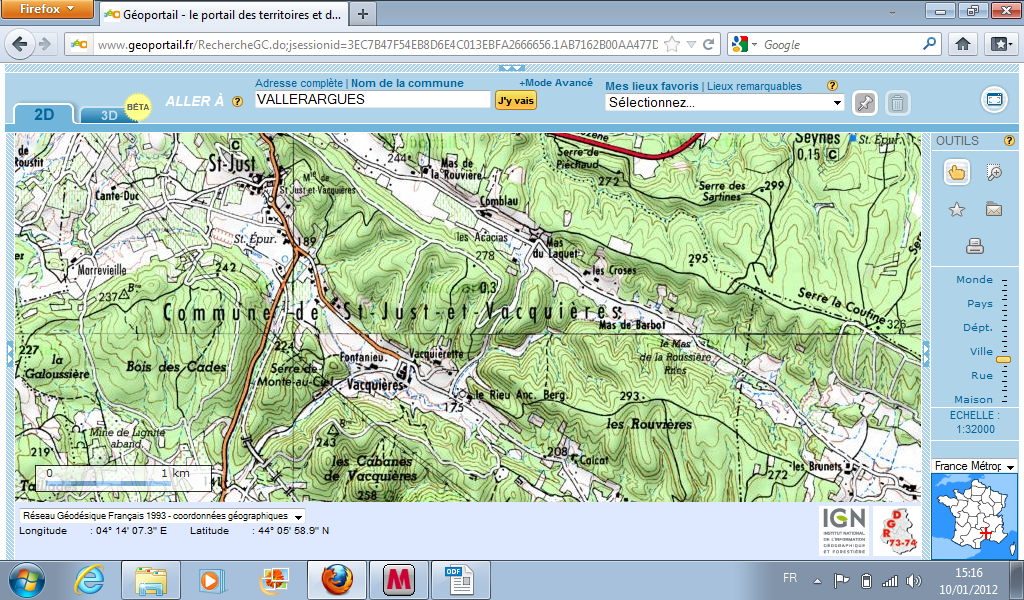Open +Mode Avancé link
1024x600 pixels.
pyautogui.click(x=556, y=83)
